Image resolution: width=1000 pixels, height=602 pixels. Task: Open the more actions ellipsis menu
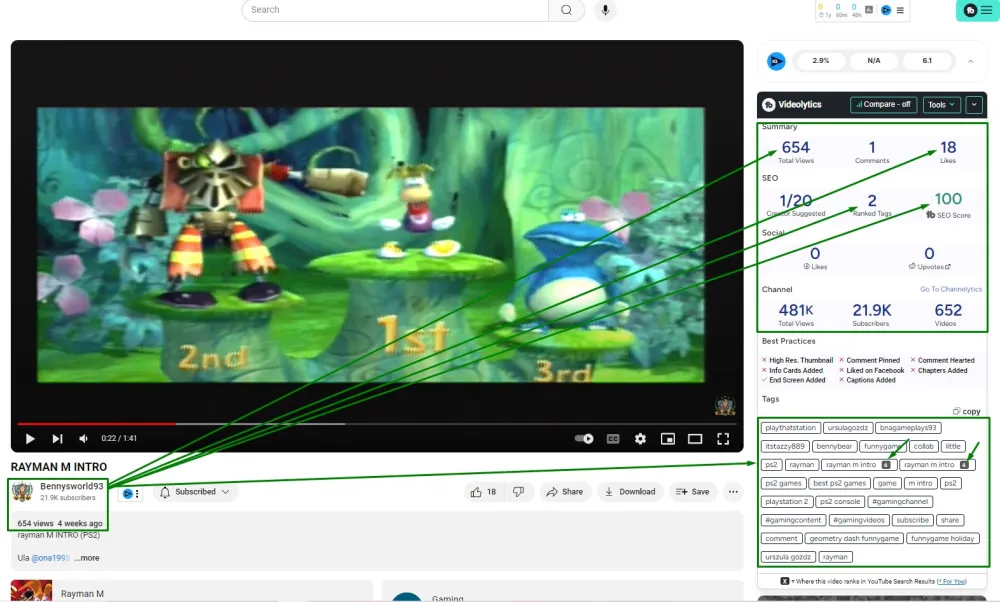[733, 492]
